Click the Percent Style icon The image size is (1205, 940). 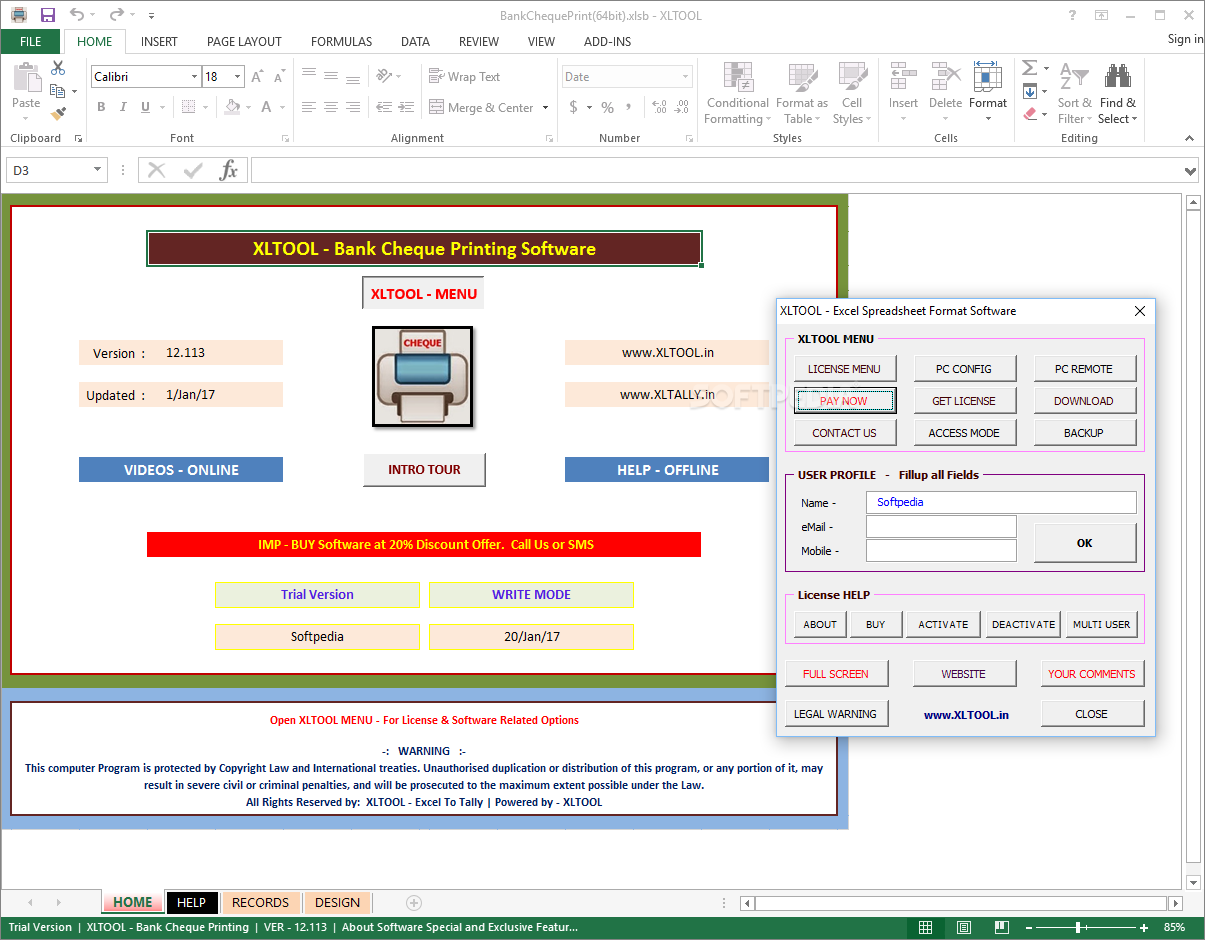(x=607, y=107)
